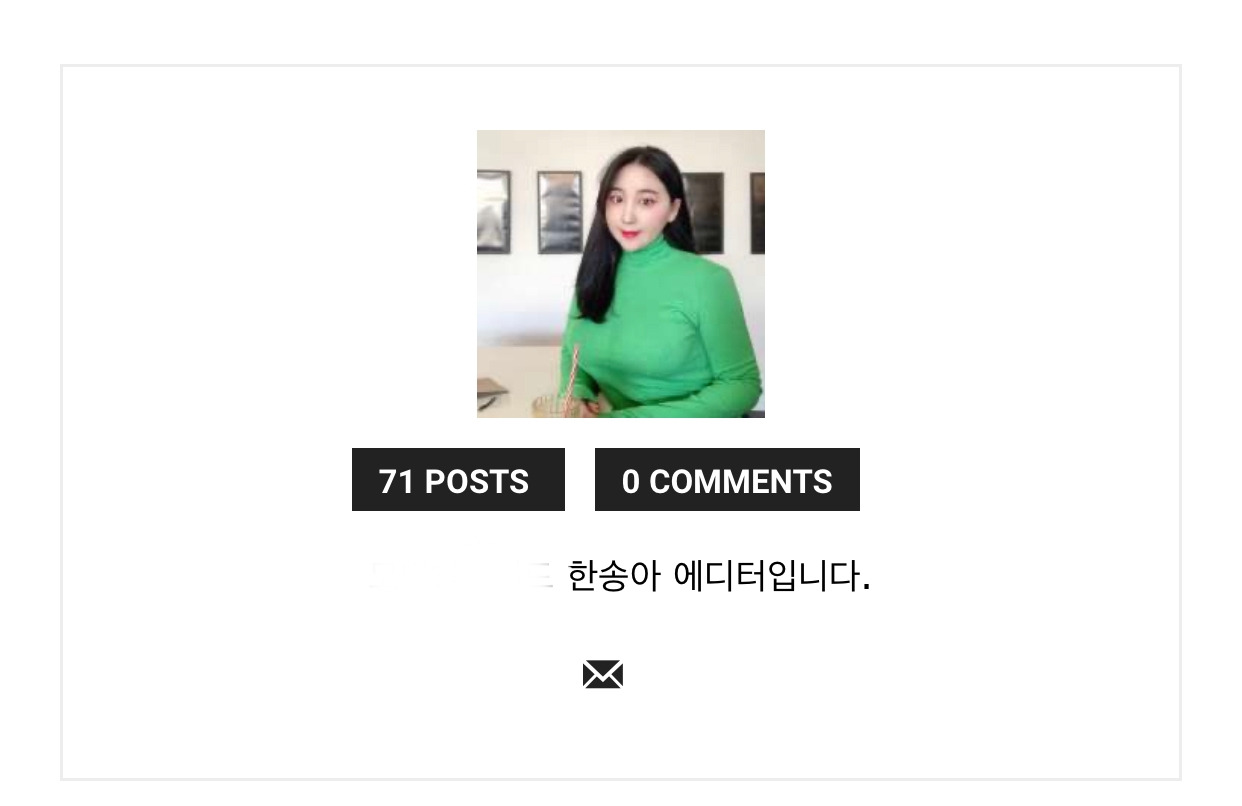Click the number 71 on posts badge

click(x=396, y=481)
